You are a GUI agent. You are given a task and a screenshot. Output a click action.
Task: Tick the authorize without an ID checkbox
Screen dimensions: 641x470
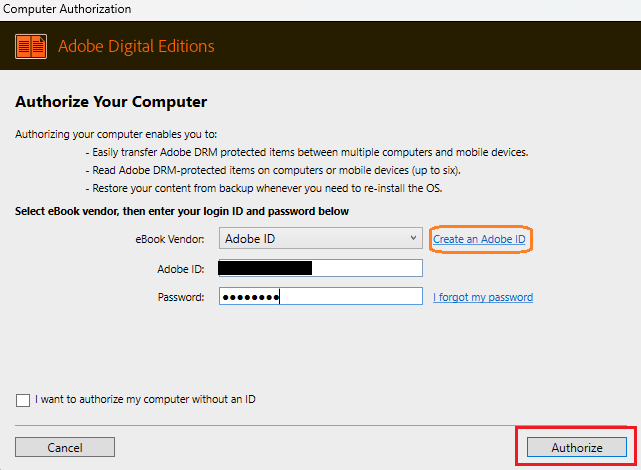coord(23,400)
